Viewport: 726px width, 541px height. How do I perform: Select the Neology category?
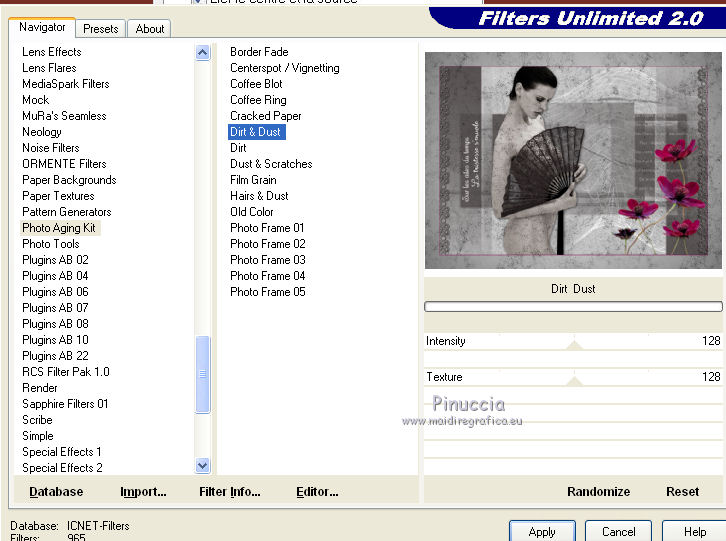click(42, 132)
